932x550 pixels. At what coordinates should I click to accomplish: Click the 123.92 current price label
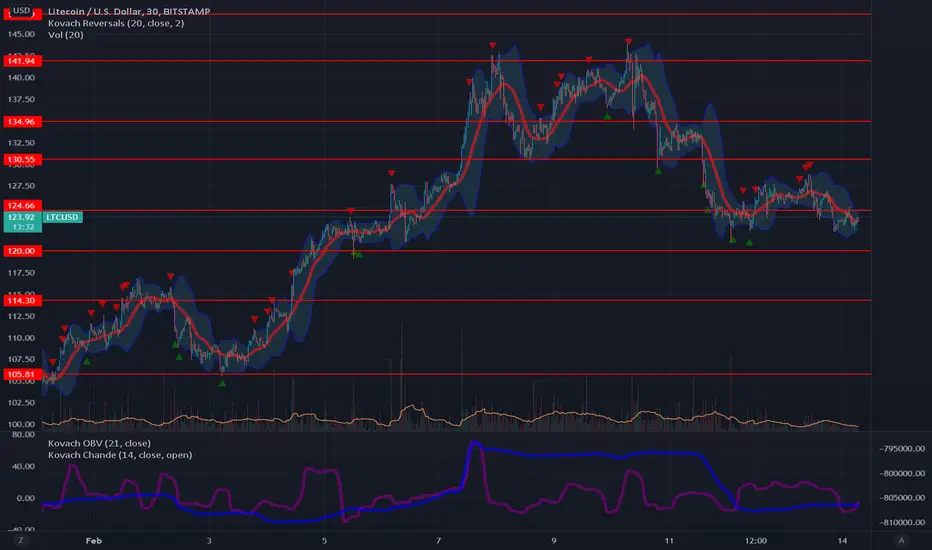(x=21, y=217)
